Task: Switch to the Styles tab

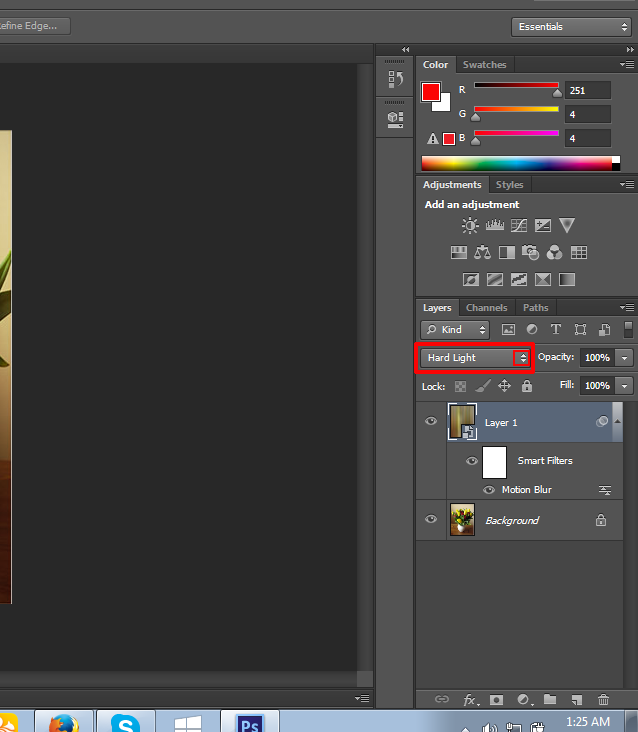Action: pyautogui.click(x=509, y=184)
